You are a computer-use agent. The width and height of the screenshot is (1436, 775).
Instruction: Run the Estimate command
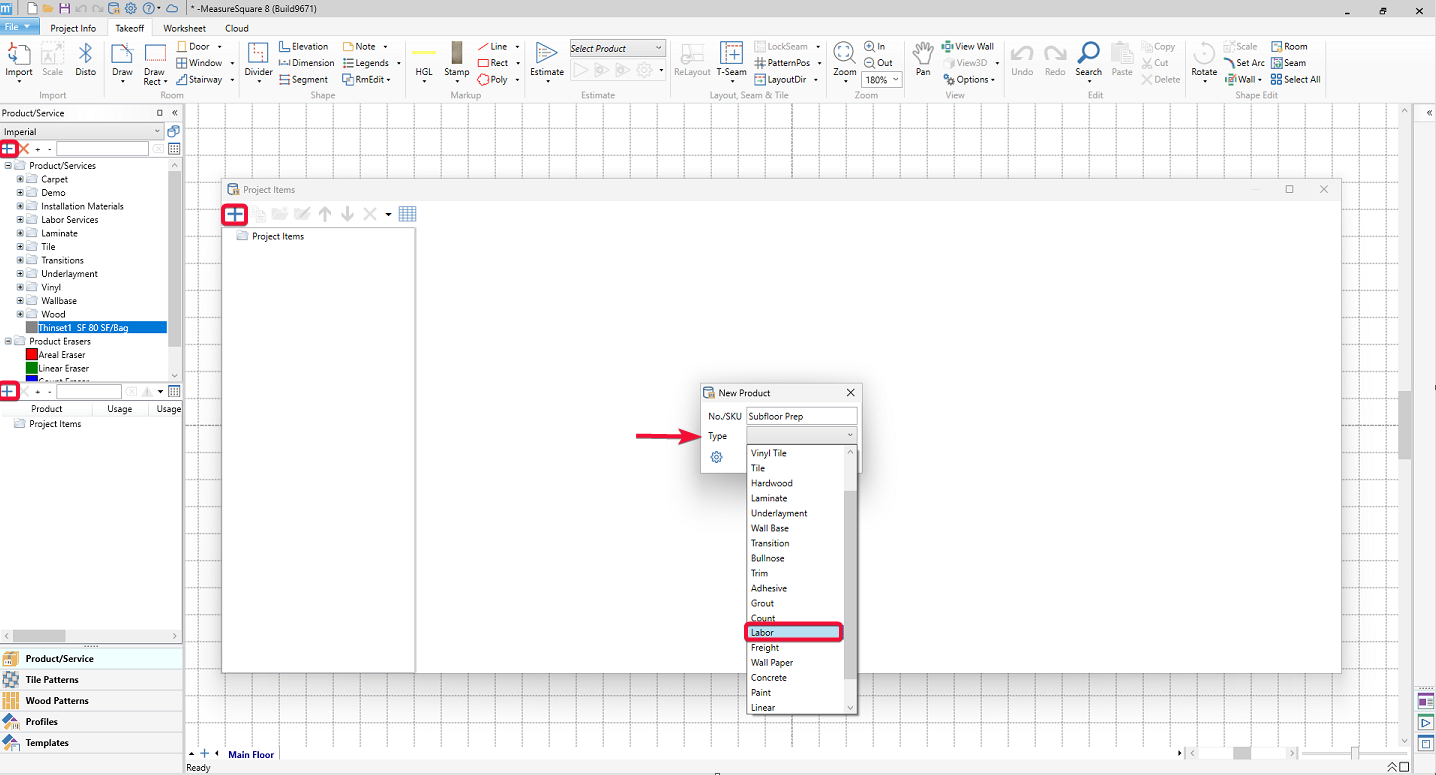click(x=547, y=60)
